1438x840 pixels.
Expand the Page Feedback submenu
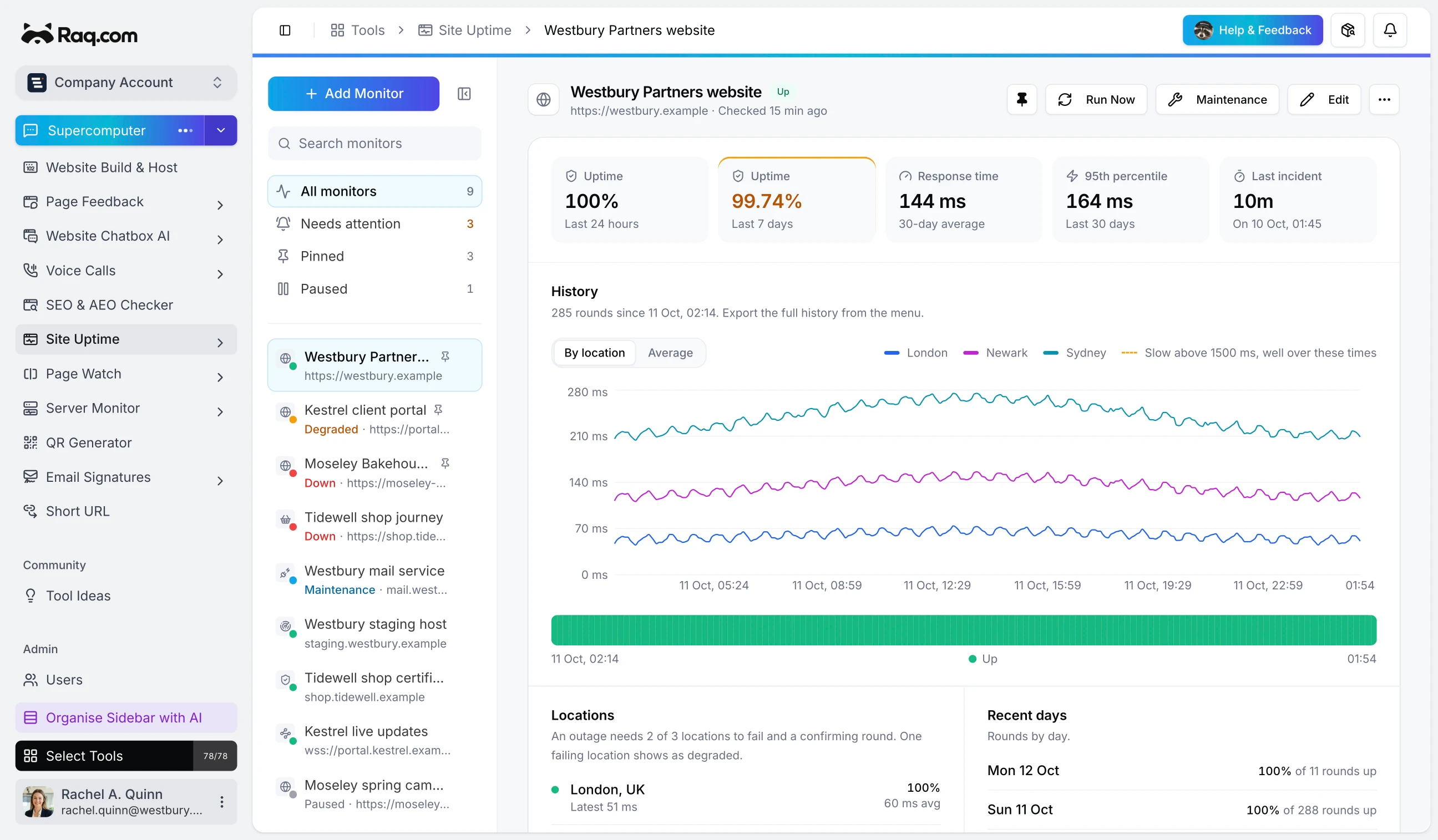pyautogui.click(x=220, y=205)
